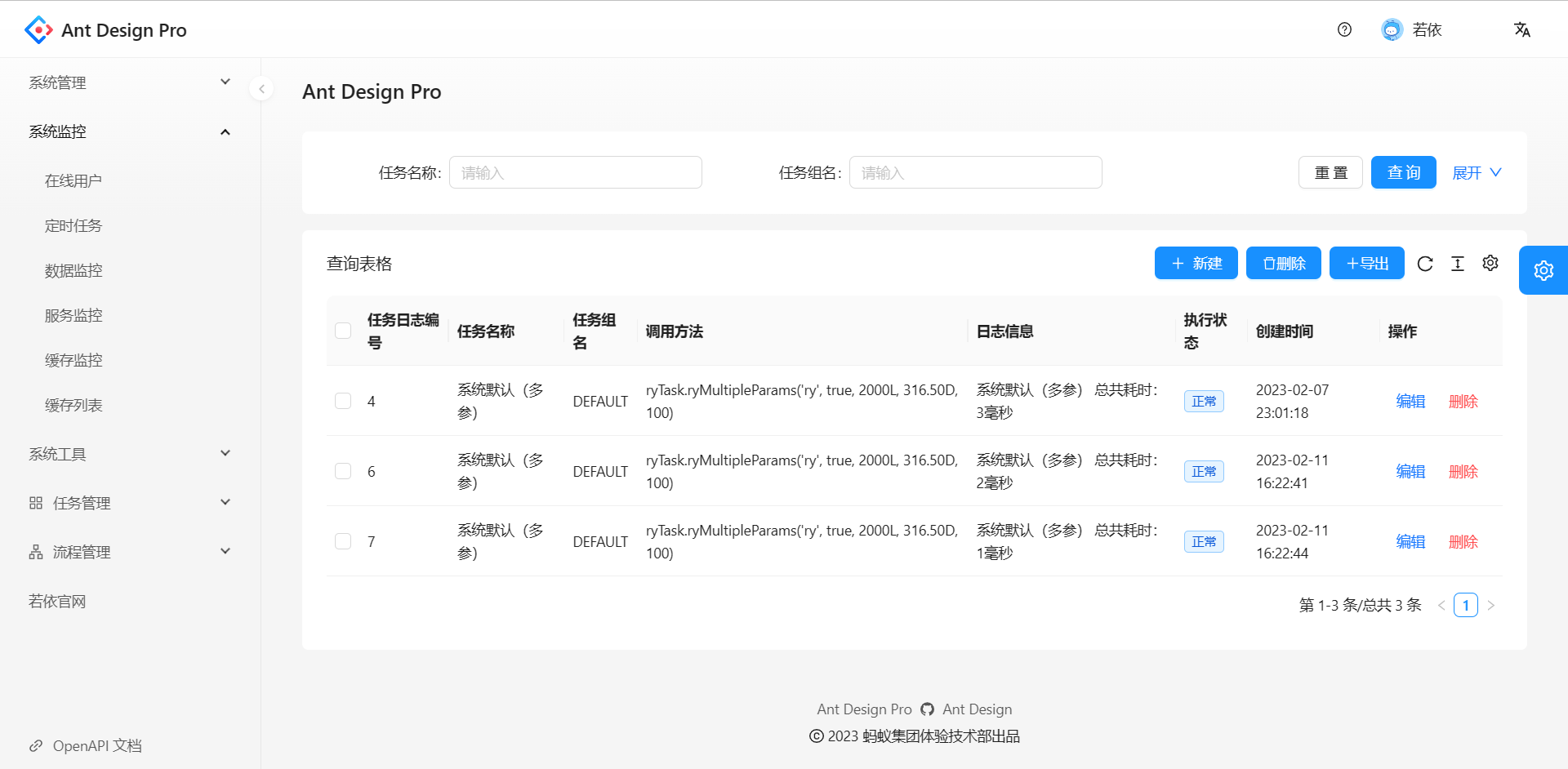Open the help question mark icon
Screen dimensions: 1568x769
tap(1344, 29)
